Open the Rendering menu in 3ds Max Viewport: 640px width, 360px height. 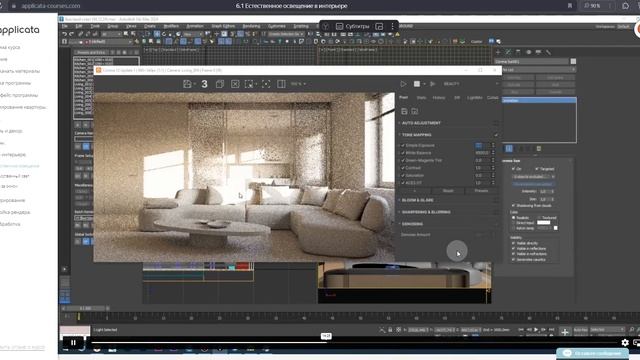pos(251,26)
